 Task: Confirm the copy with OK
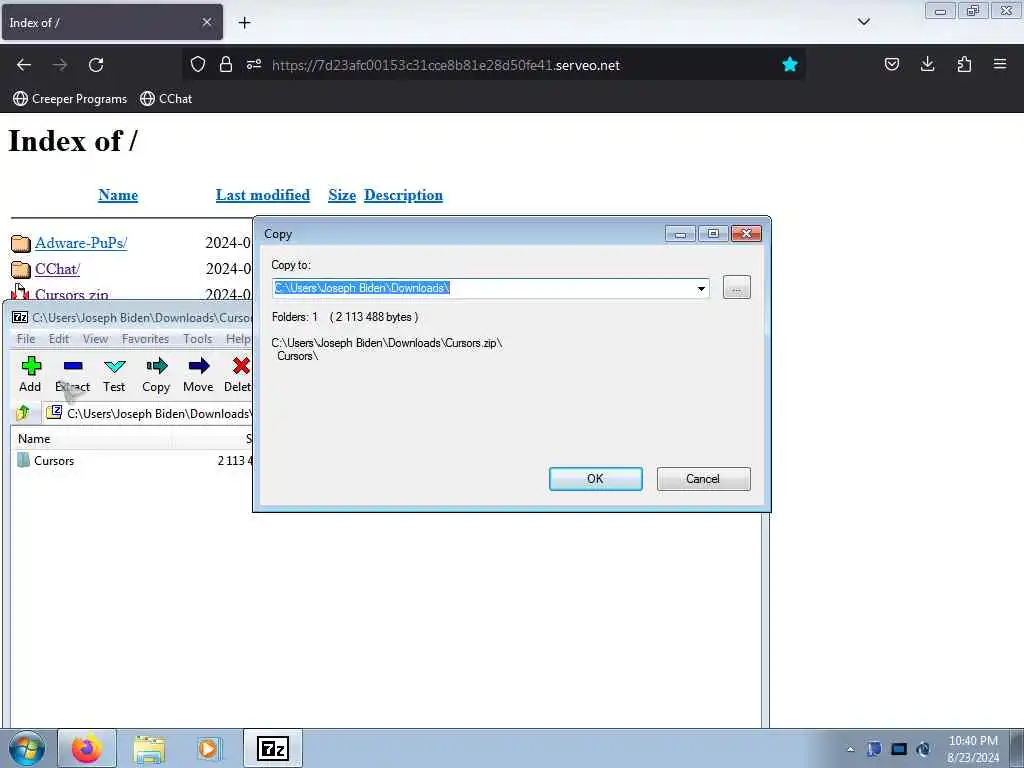click(596, 479)
